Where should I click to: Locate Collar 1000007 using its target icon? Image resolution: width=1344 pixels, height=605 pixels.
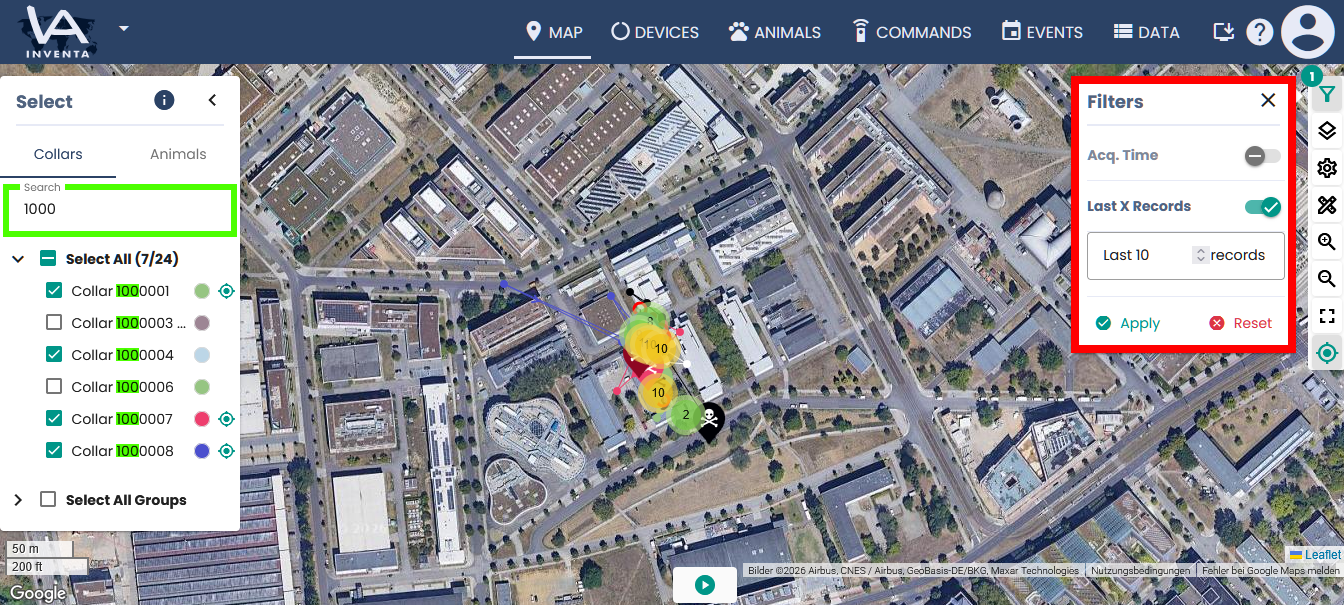pos(226,419)
